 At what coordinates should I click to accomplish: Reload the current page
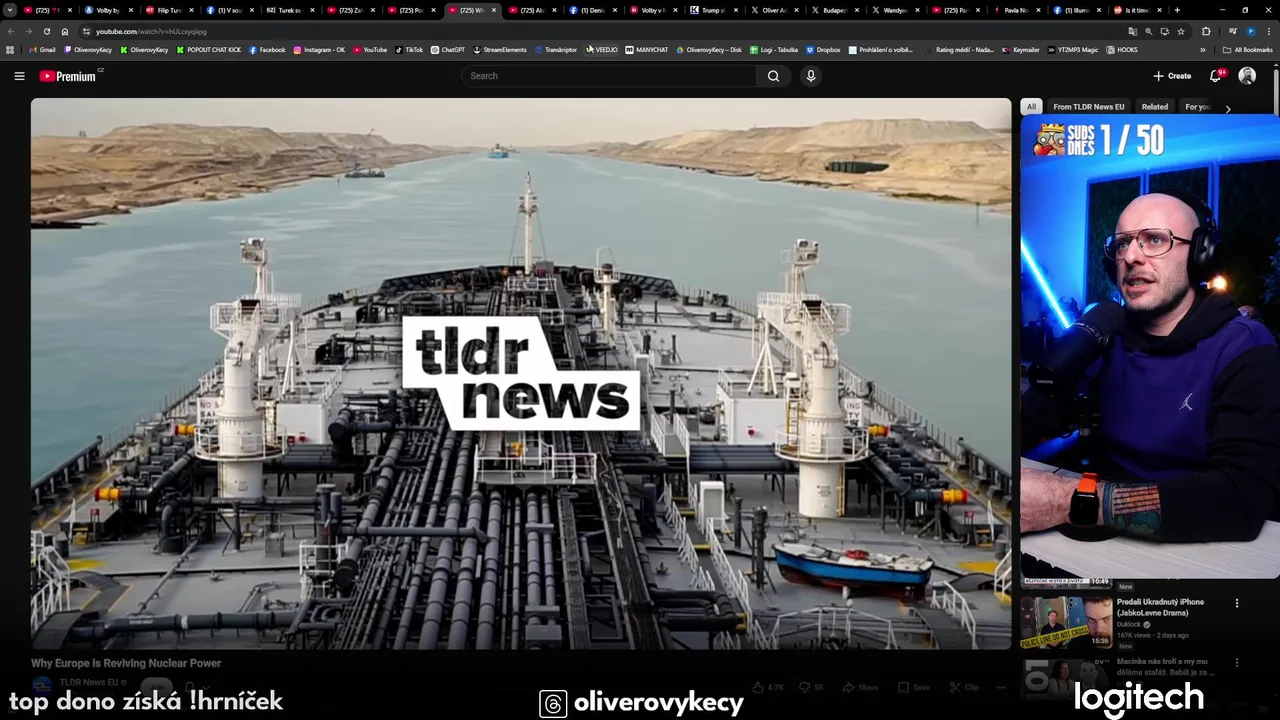[x=47, y=31]
